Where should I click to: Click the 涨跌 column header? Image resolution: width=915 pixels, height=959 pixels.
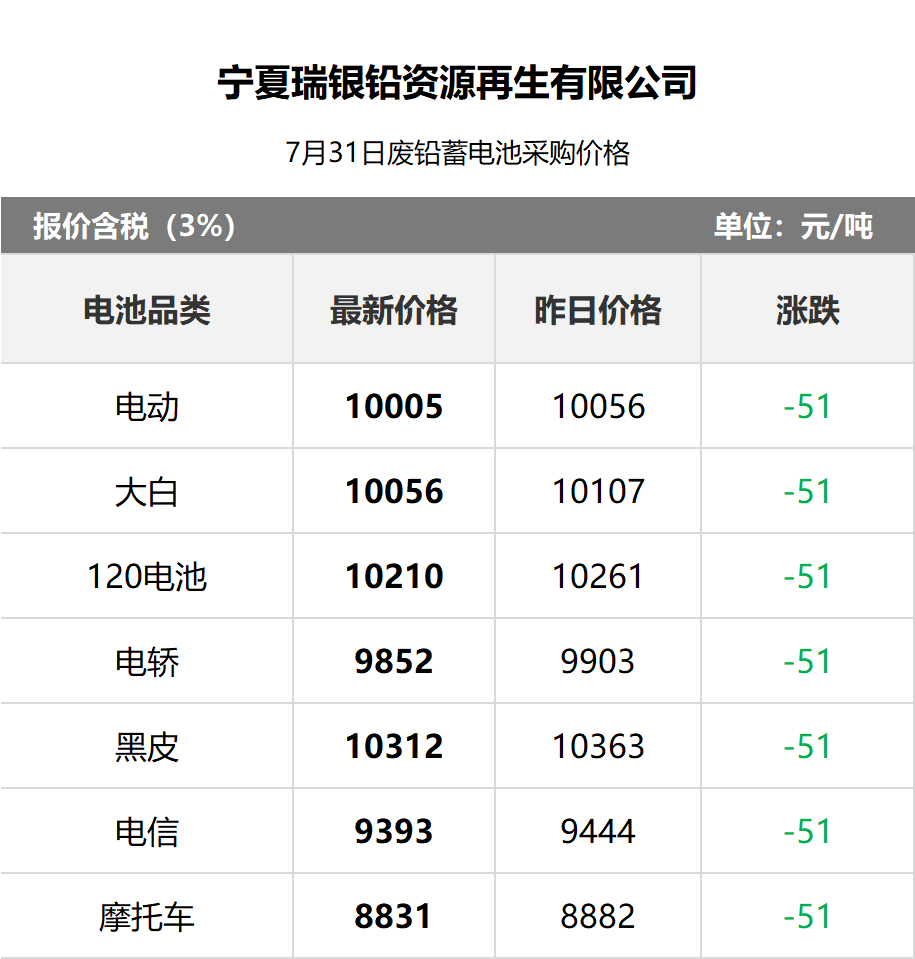coord(808,310)
